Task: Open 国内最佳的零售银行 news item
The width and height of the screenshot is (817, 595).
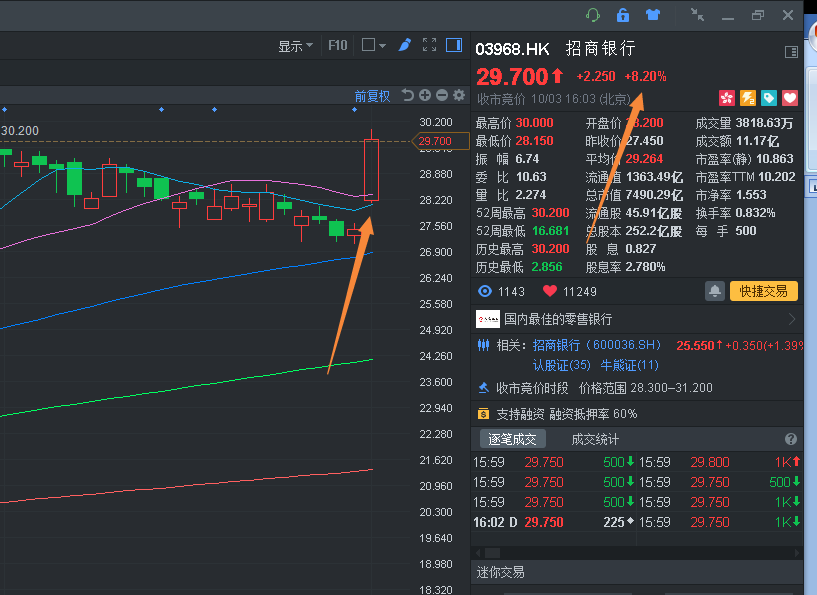Action: coord(558,319)
